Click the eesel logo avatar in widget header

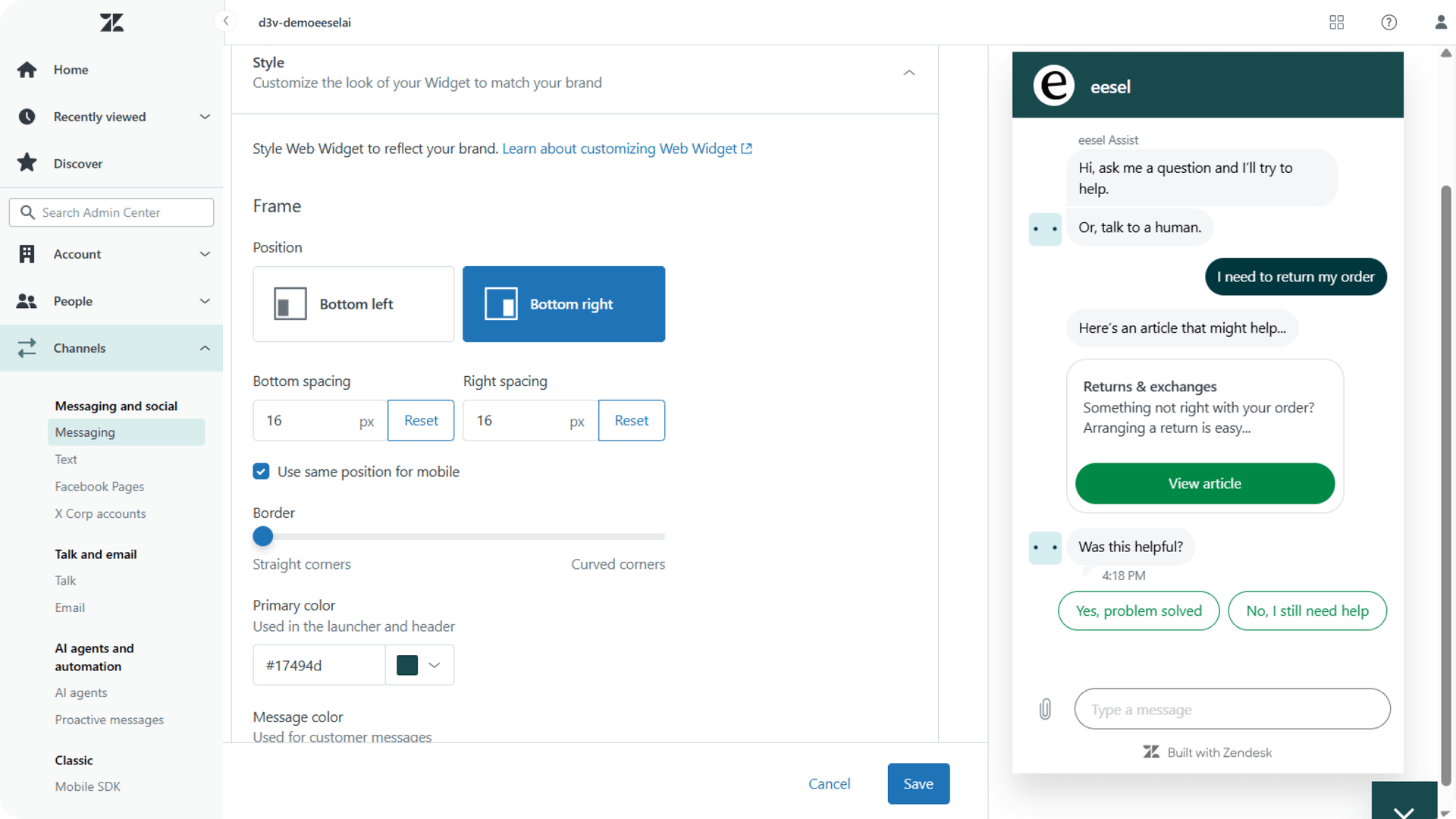[1053, 85]
